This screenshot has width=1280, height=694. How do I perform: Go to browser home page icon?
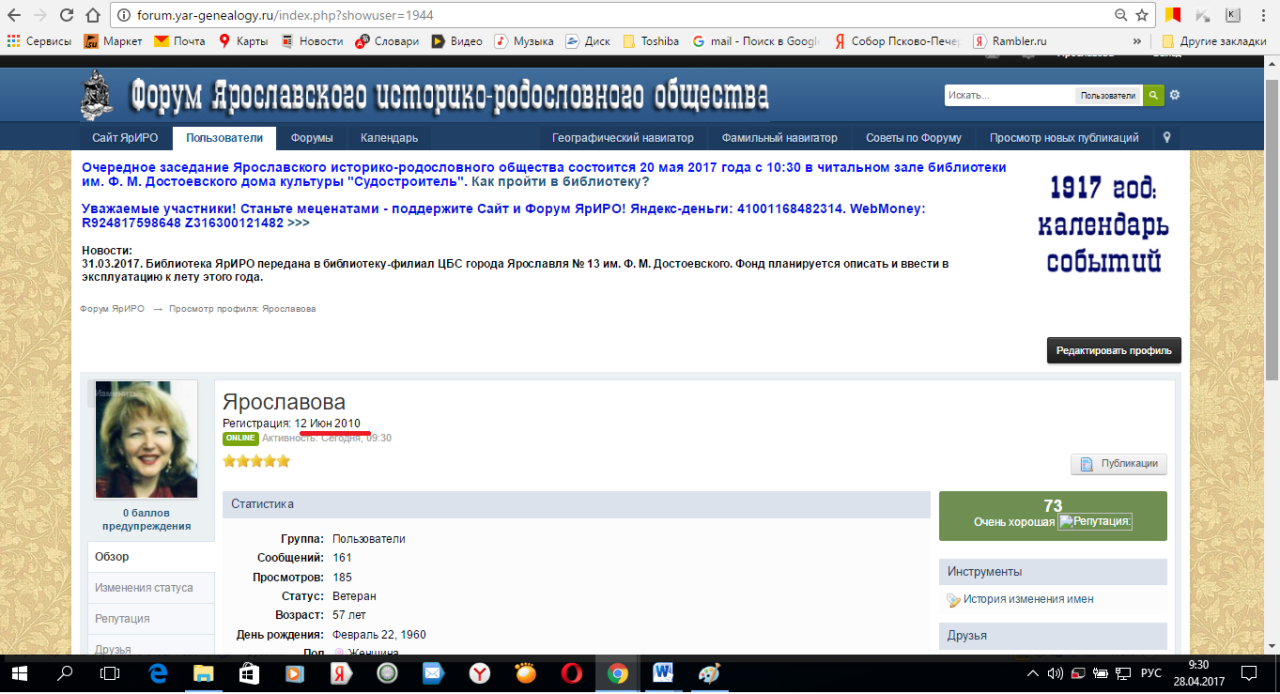coord(92,15)
